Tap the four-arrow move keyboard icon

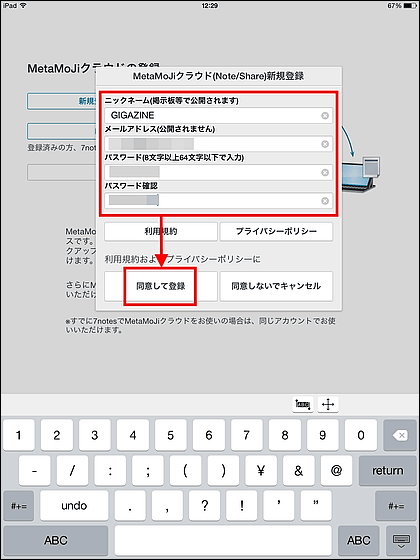click(328, 405)
